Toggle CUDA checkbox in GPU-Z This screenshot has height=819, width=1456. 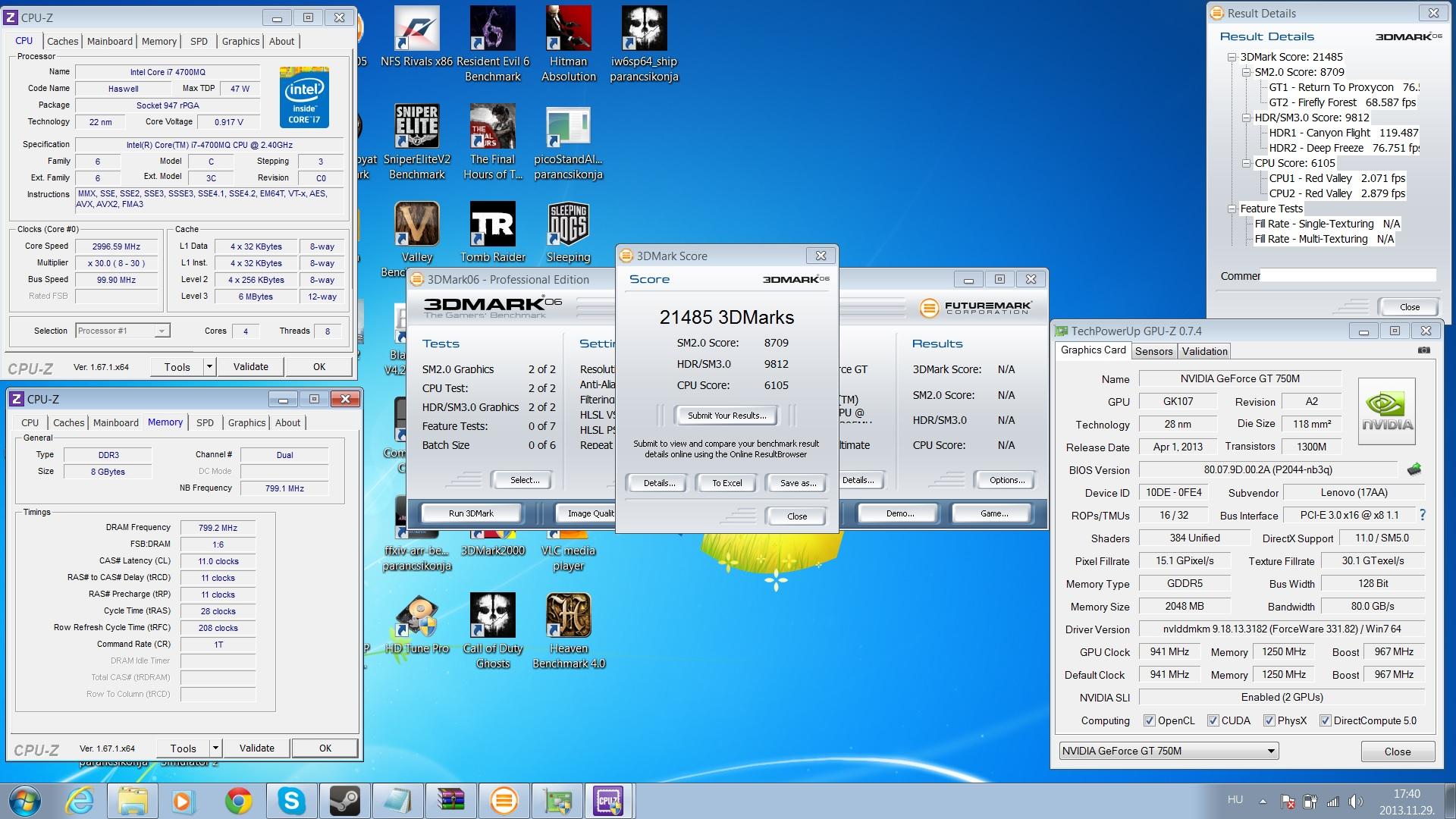click(1213, 720)
